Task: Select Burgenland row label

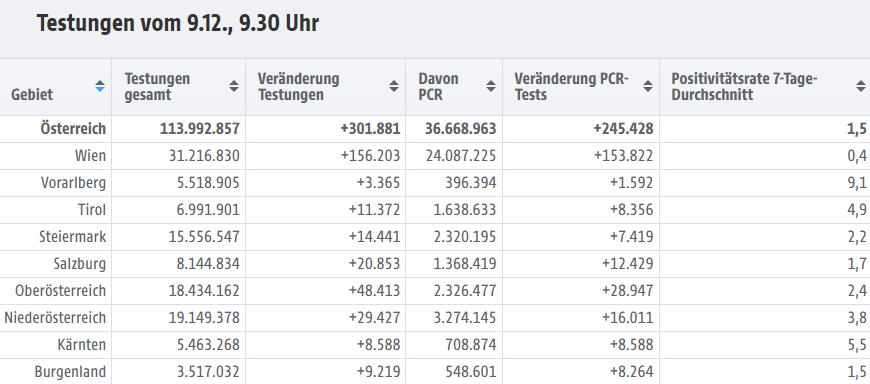Action: point(70,372)
